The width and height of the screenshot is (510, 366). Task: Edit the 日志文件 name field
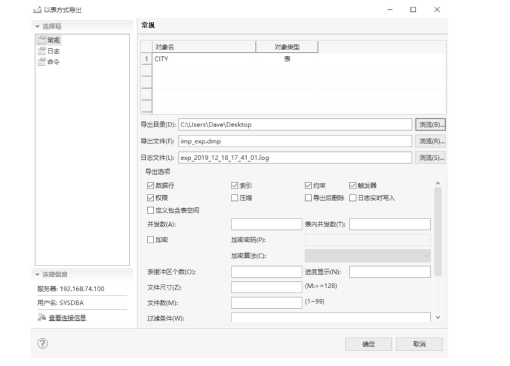pyautogui.click(x=295, y=158)
